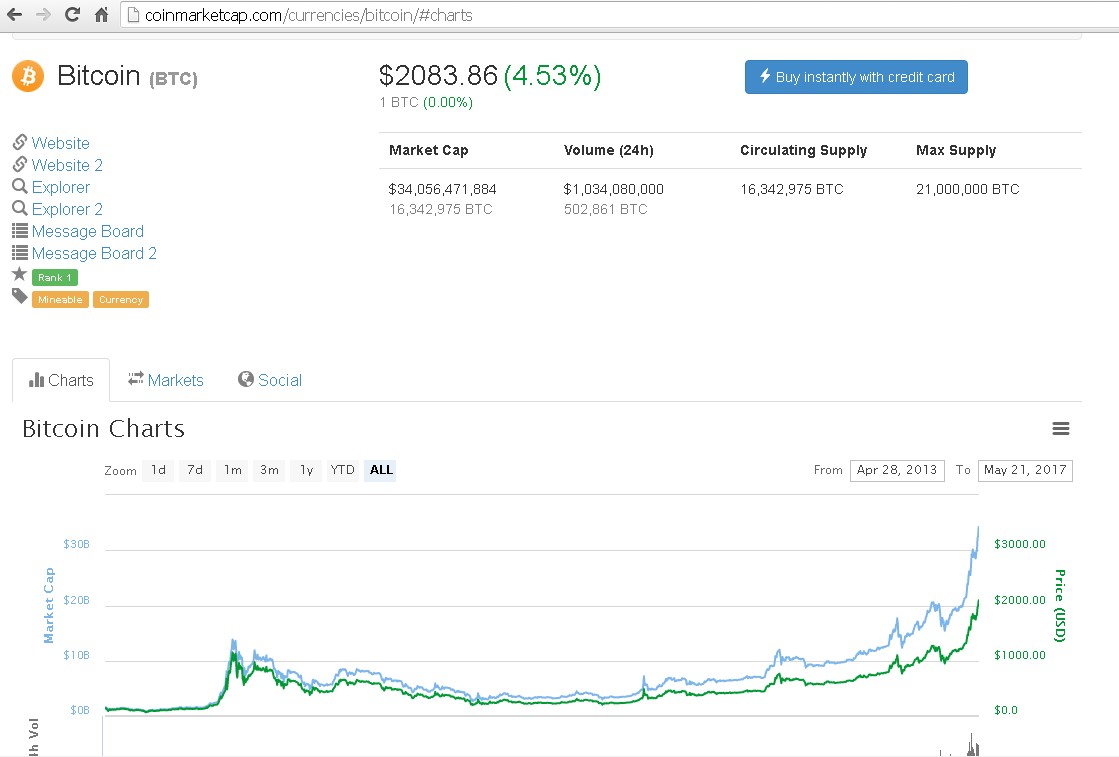The image size is (1119, 757).
Task: Set chart zoom to YTD
Action: coord(343,469)
